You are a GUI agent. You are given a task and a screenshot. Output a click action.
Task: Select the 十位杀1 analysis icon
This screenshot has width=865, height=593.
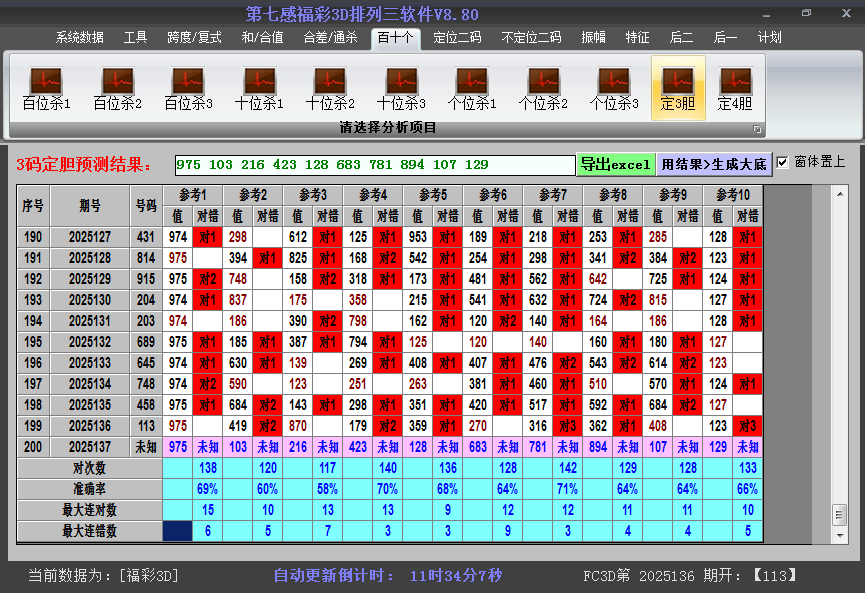point(259,88)
